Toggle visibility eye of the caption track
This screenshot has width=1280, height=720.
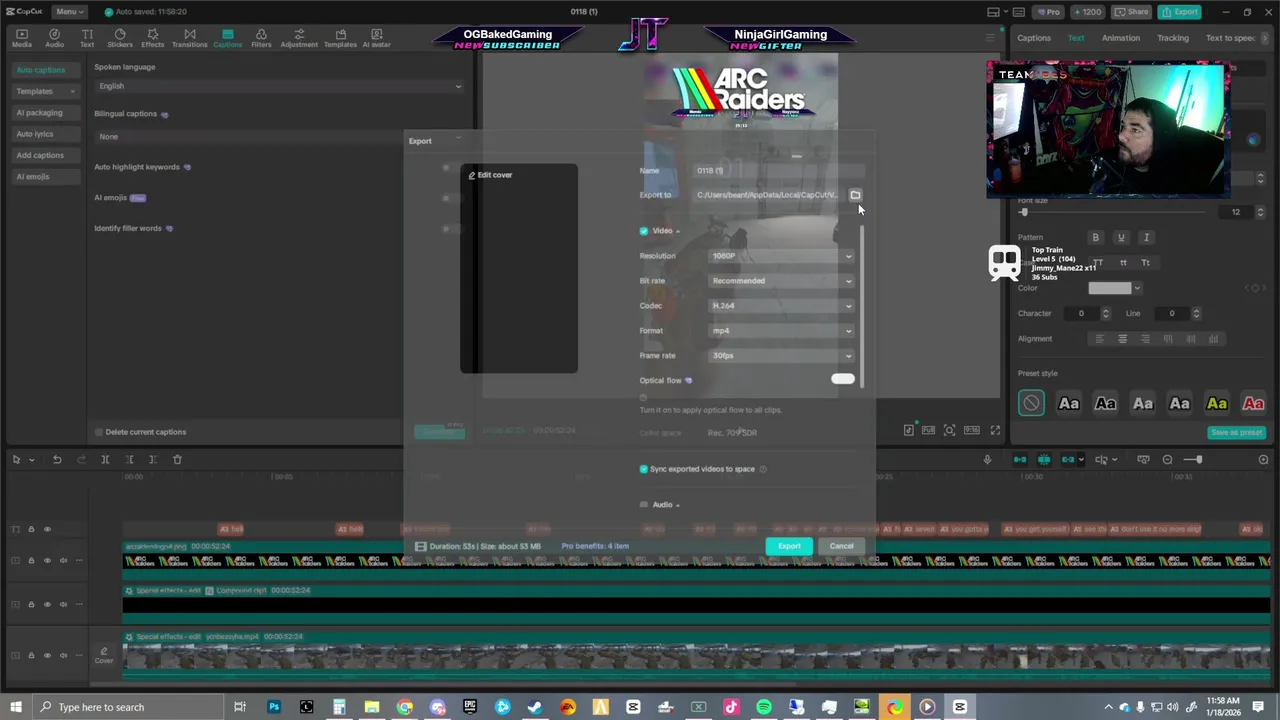tap(47, 529)
